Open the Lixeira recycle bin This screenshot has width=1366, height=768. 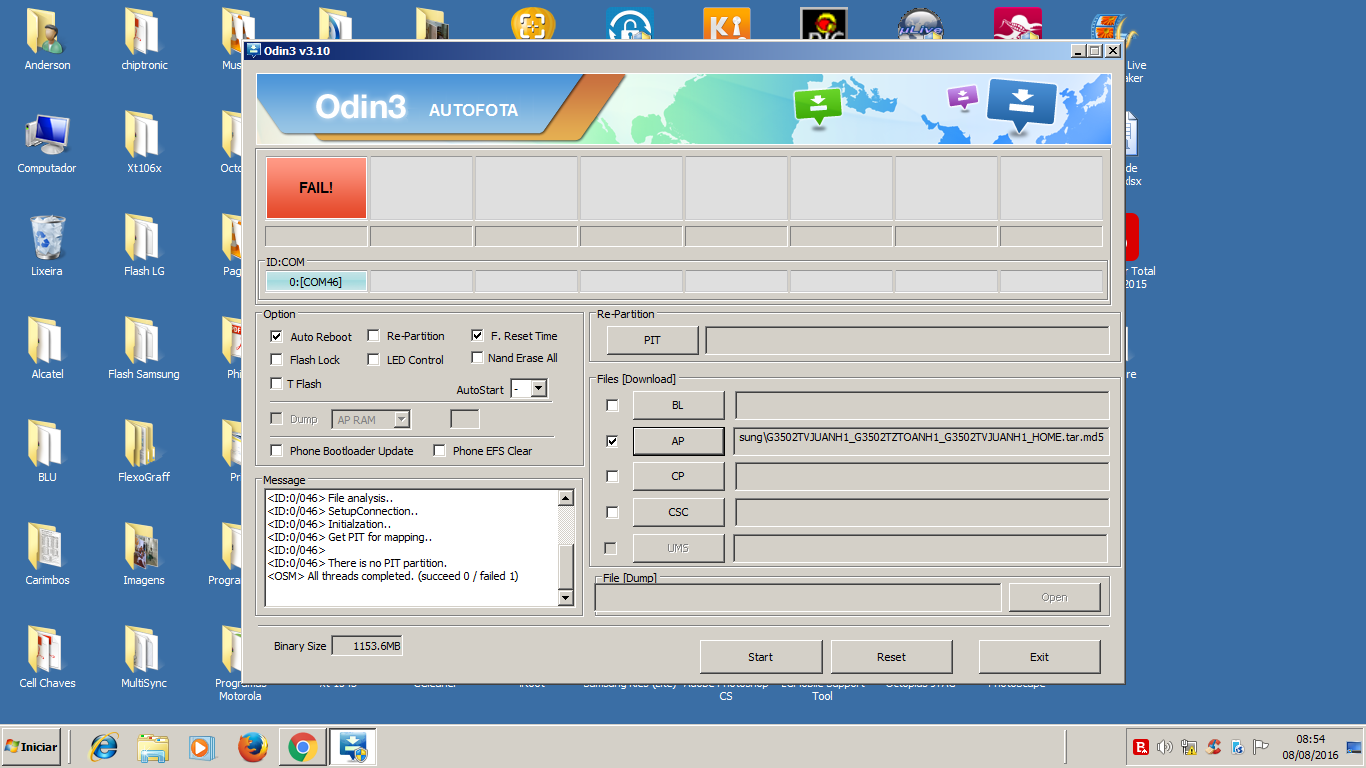tap(47, 246)
